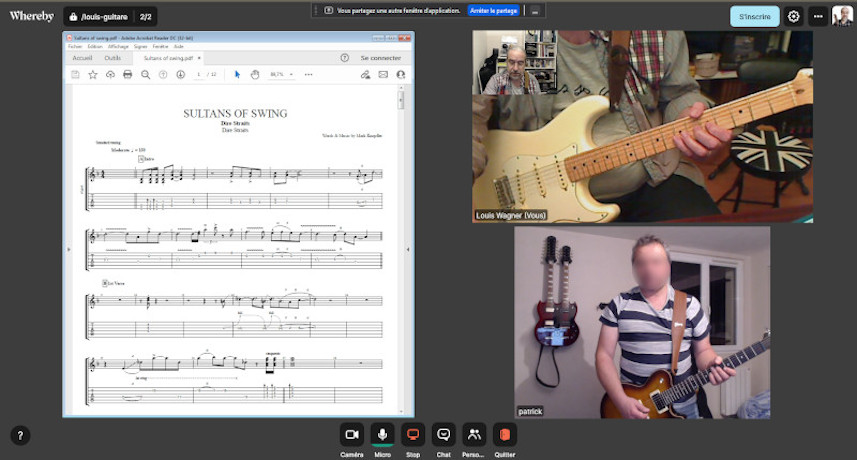
Task: Open the Chat panel
Action: [443, 435]
